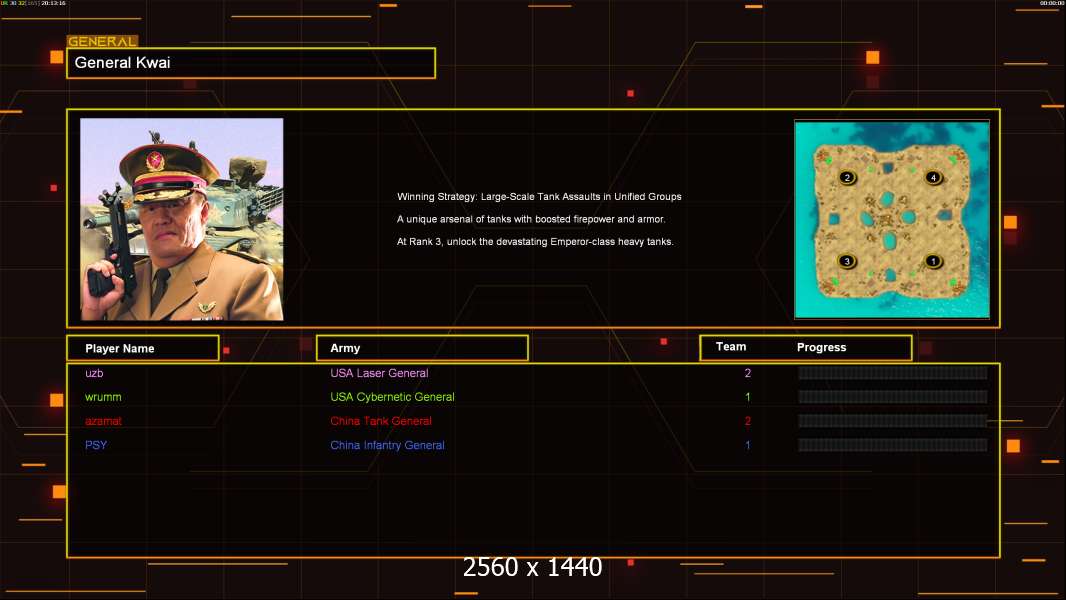Click the Team column header
The height and width of the screenshot is (600, 1066).
tap(731, 347)
